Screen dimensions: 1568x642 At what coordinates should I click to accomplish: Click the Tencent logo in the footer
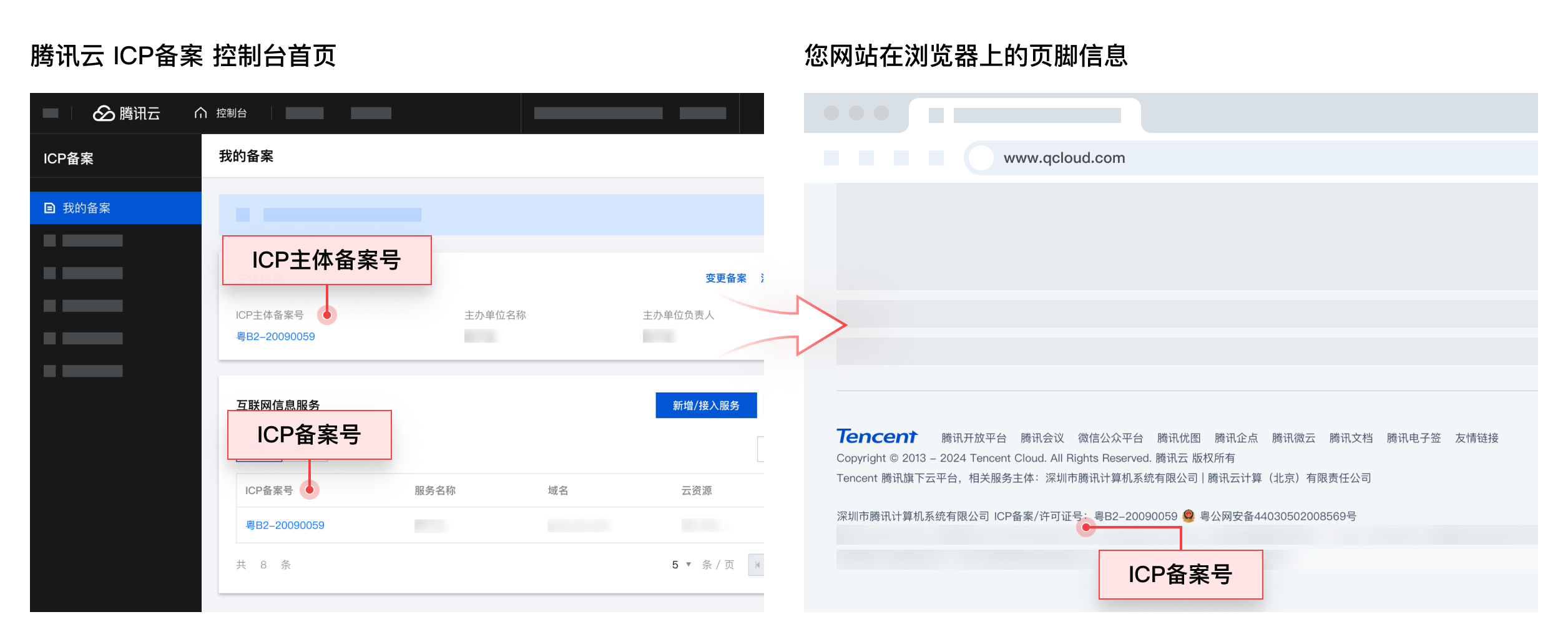click(877, 437)
